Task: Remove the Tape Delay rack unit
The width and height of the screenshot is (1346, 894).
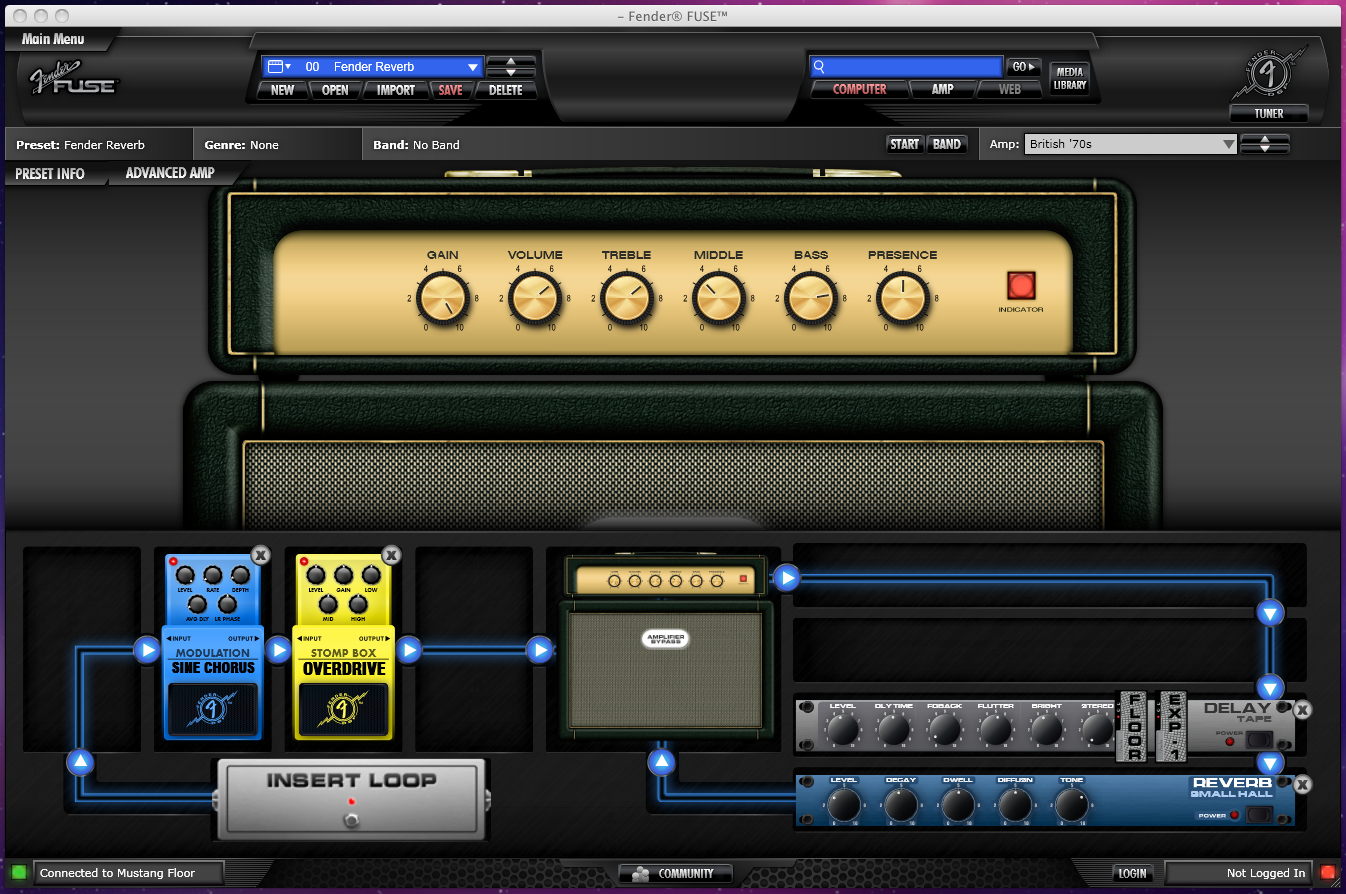Action: (1302, 710)
